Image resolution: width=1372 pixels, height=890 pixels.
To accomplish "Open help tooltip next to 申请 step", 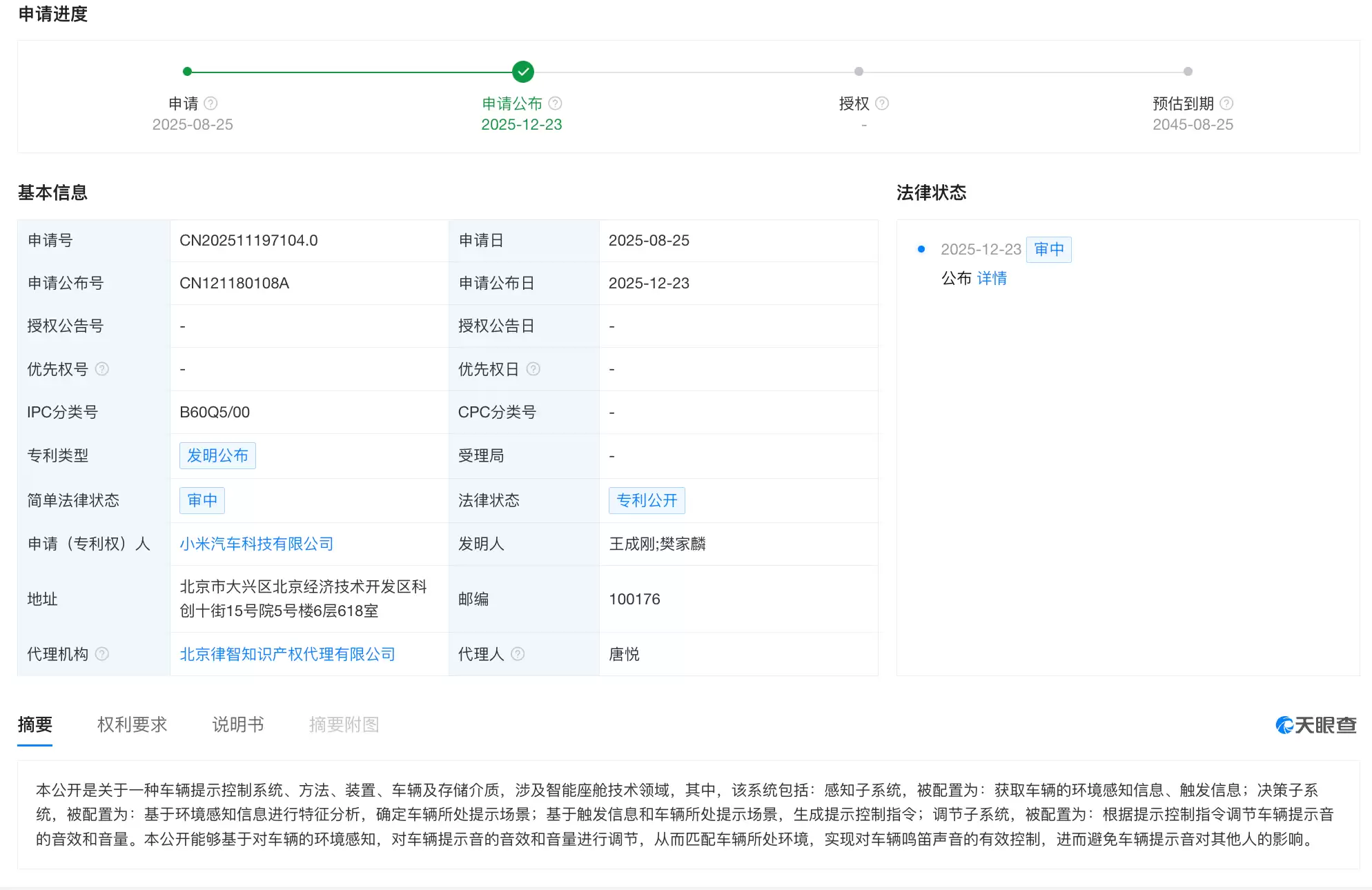I will pyautogui.click(x=212, y=103).
